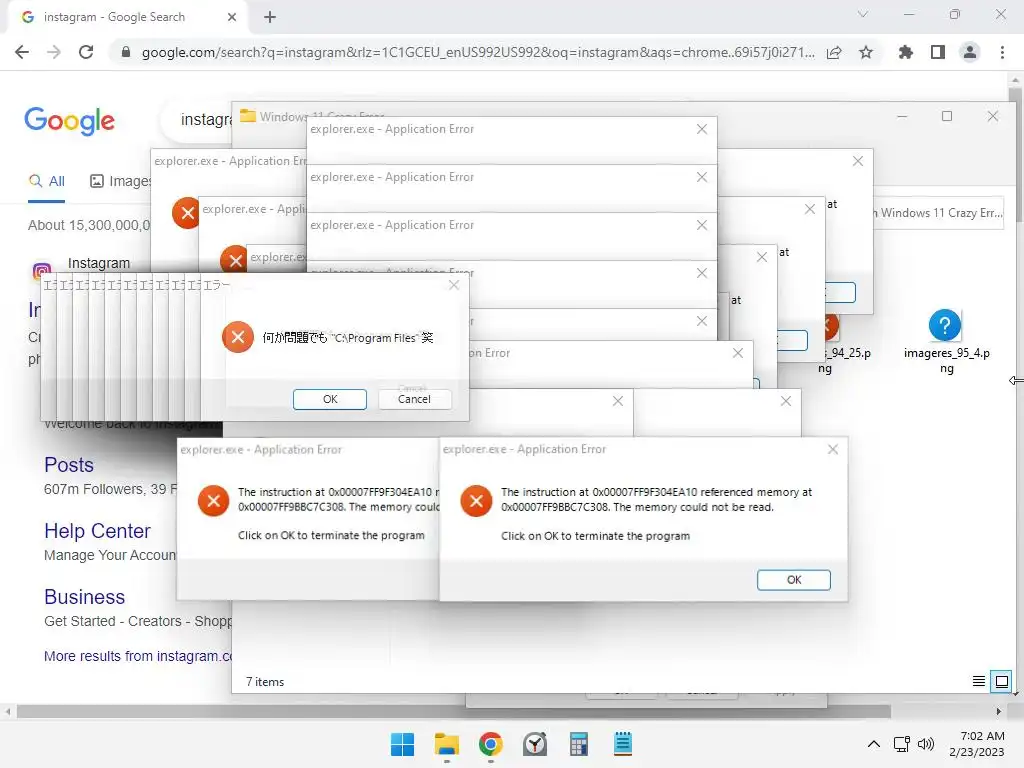Switch File Explorer to large icons view
The width and height of the screenshot is (1024, 768).
(x=1001, y=682)
